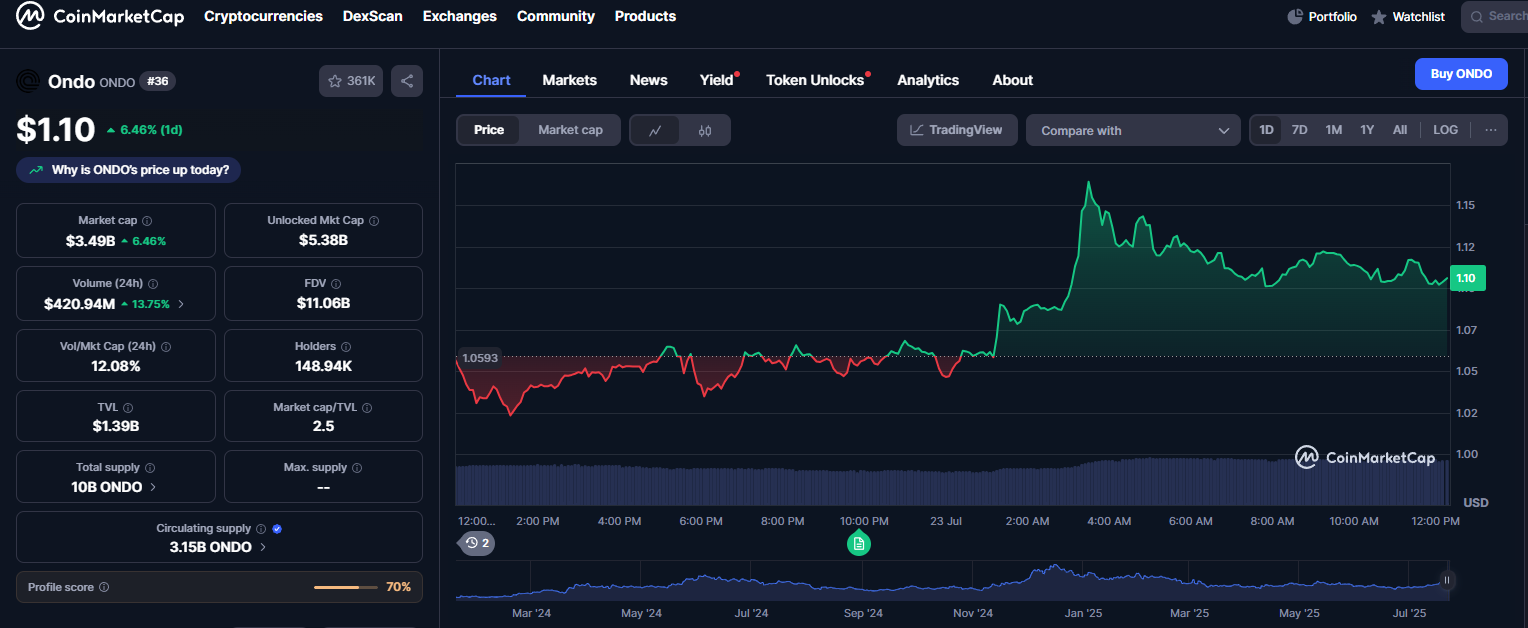Click the current price 1.10 axis tag
The height and width of the screenshot is (628, 1528).
click(1467, 279)
